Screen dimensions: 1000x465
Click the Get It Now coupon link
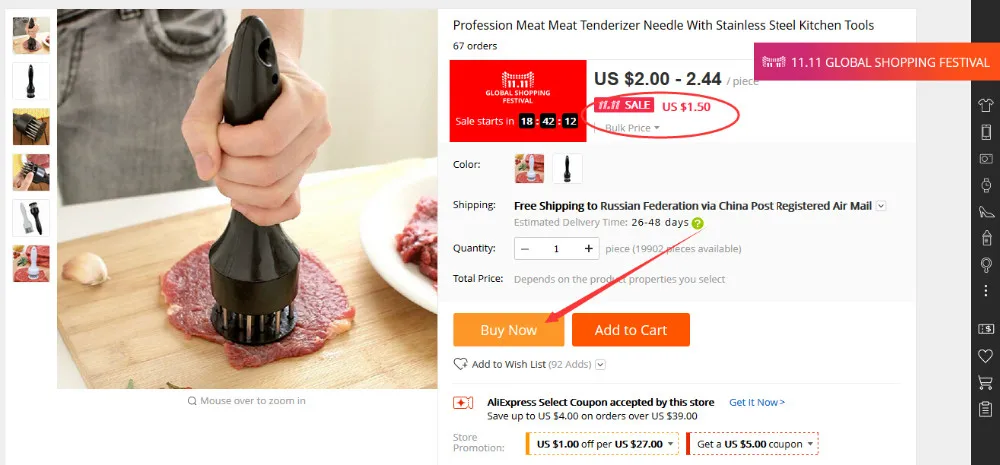click(757, 402)
